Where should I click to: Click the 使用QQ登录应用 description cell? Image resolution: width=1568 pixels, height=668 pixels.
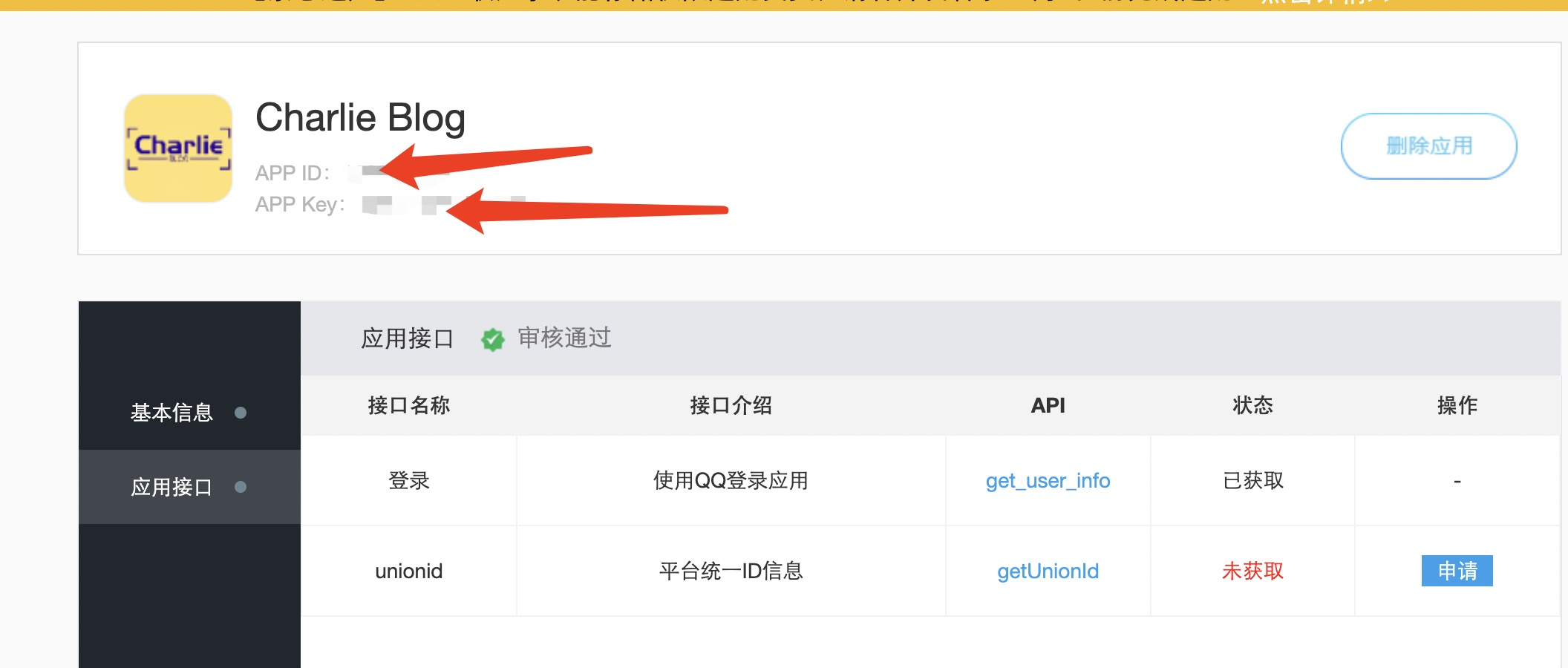click(x=731, y=481)
